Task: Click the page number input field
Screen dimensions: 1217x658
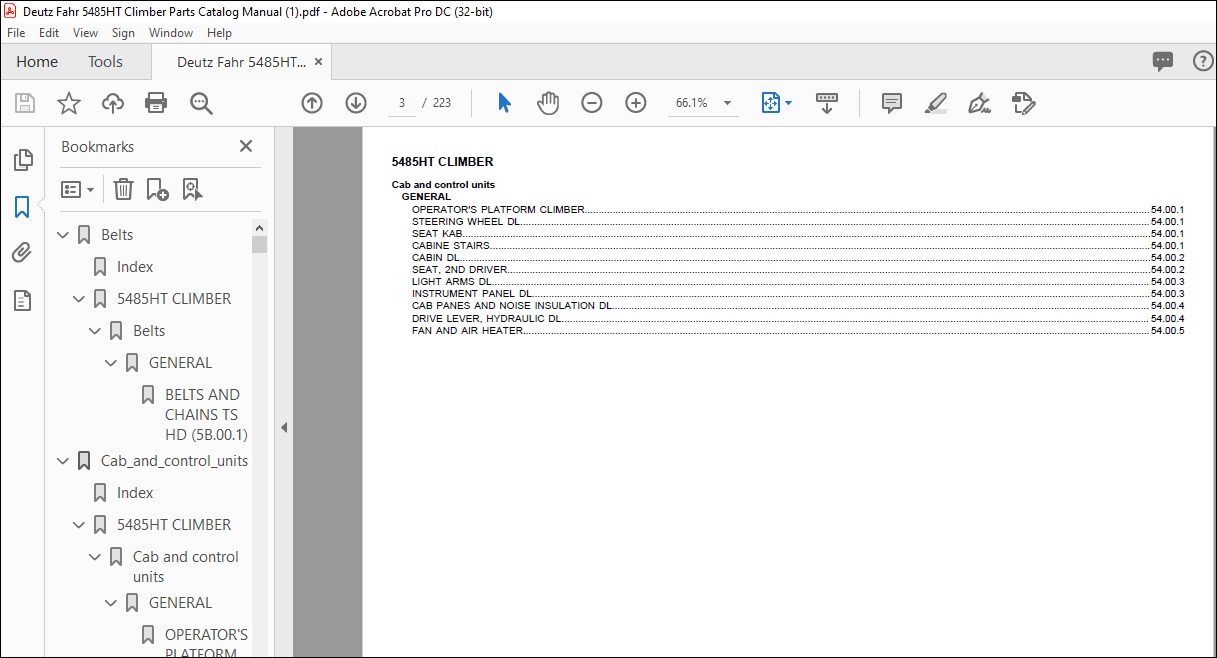Action: (x=401, y=103)
